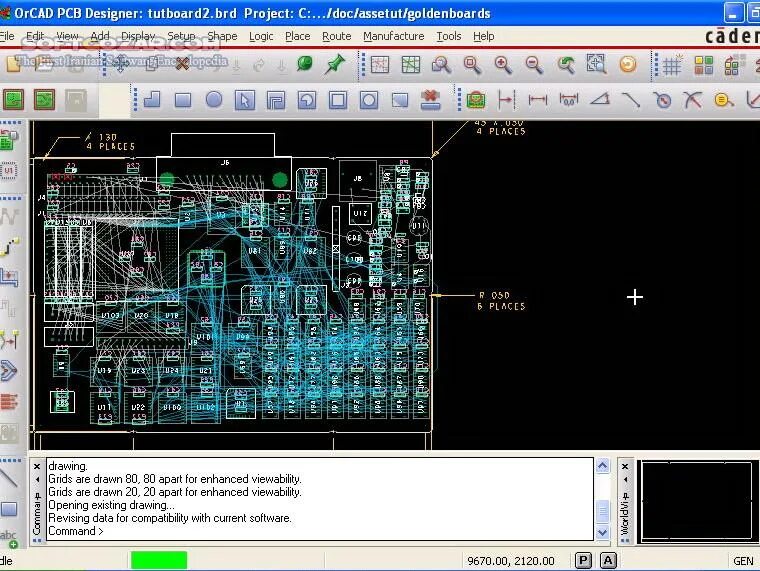Click the Zoom Fit magnifier icon

point(472,64)
